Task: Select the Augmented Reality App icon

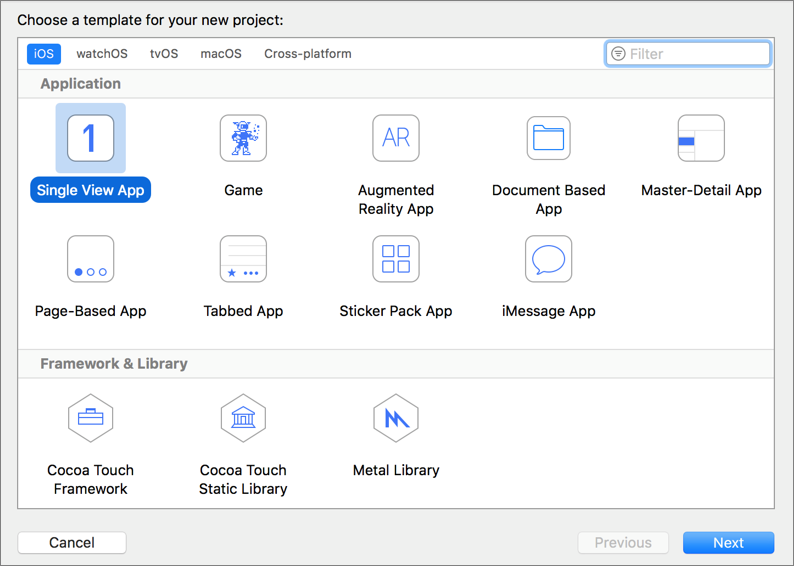Action: 396,138
